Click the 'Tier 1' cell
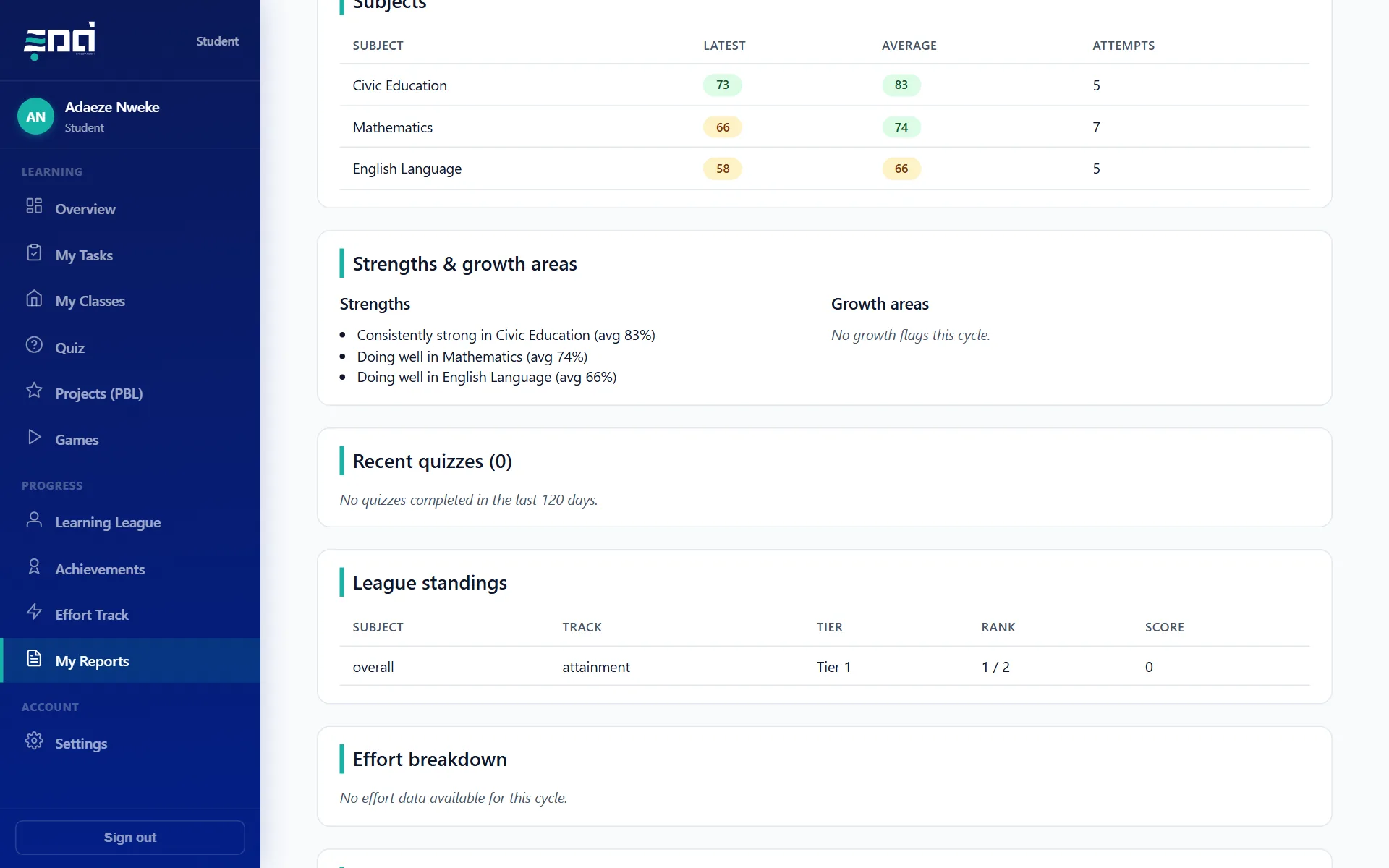This screenshot has height=868, width=1389. 833,667
